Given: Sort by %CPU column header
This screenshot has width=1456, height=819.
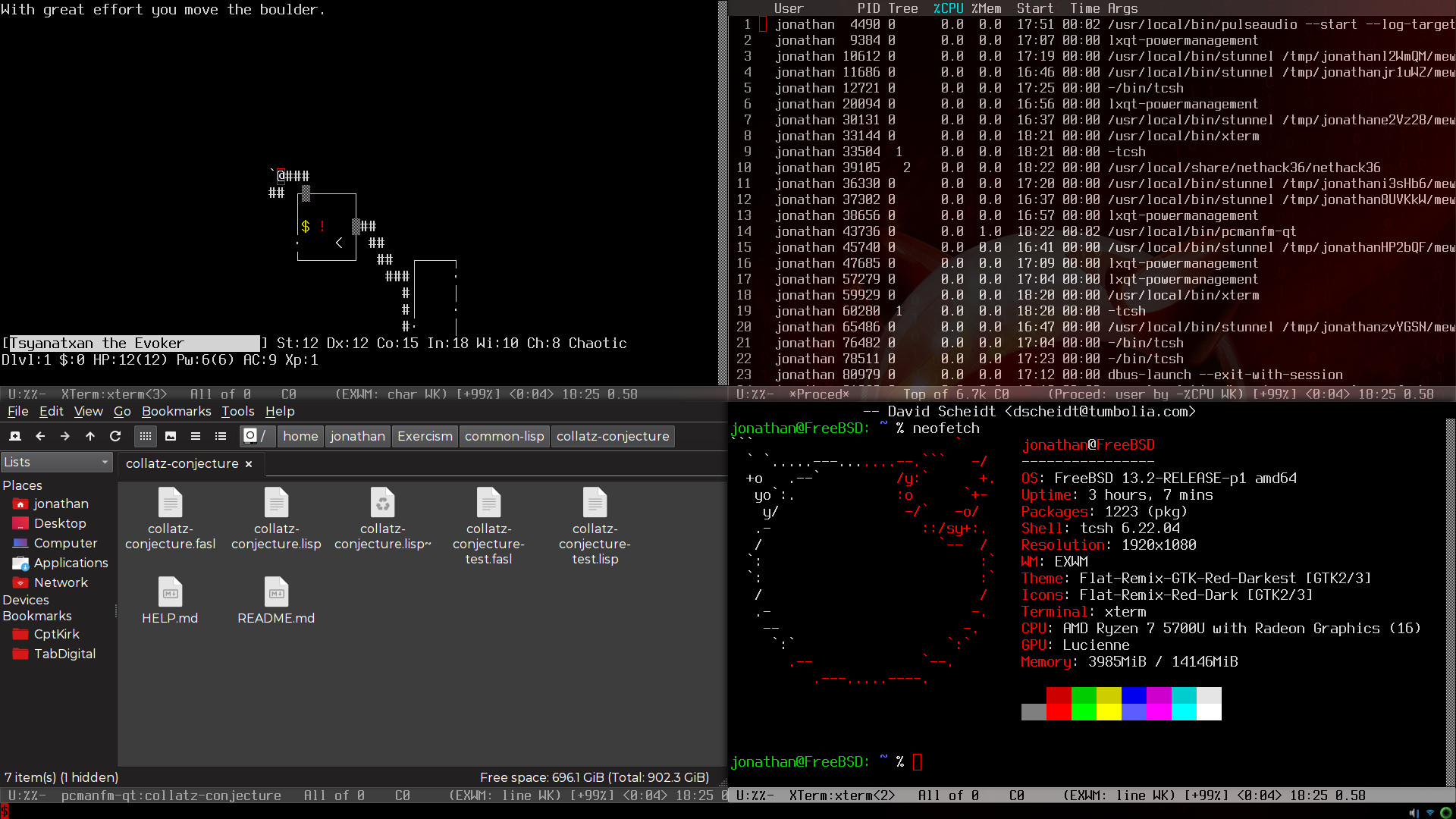Looking at the screenshot, I should click(948, 8).
